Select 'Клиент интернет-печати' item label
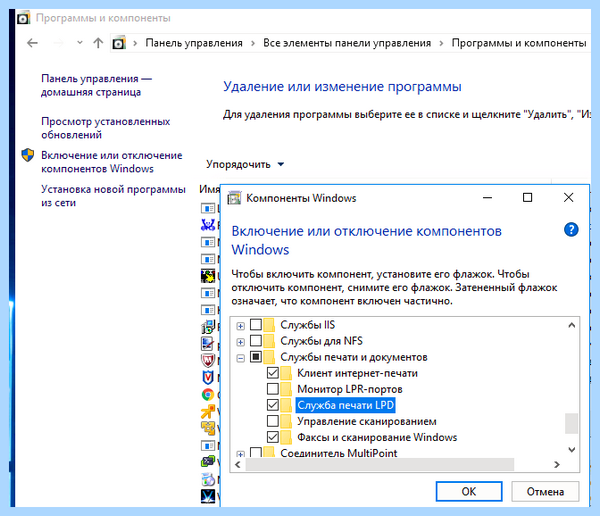The width and height of the screenshot is (600, 516). [357, 373]
